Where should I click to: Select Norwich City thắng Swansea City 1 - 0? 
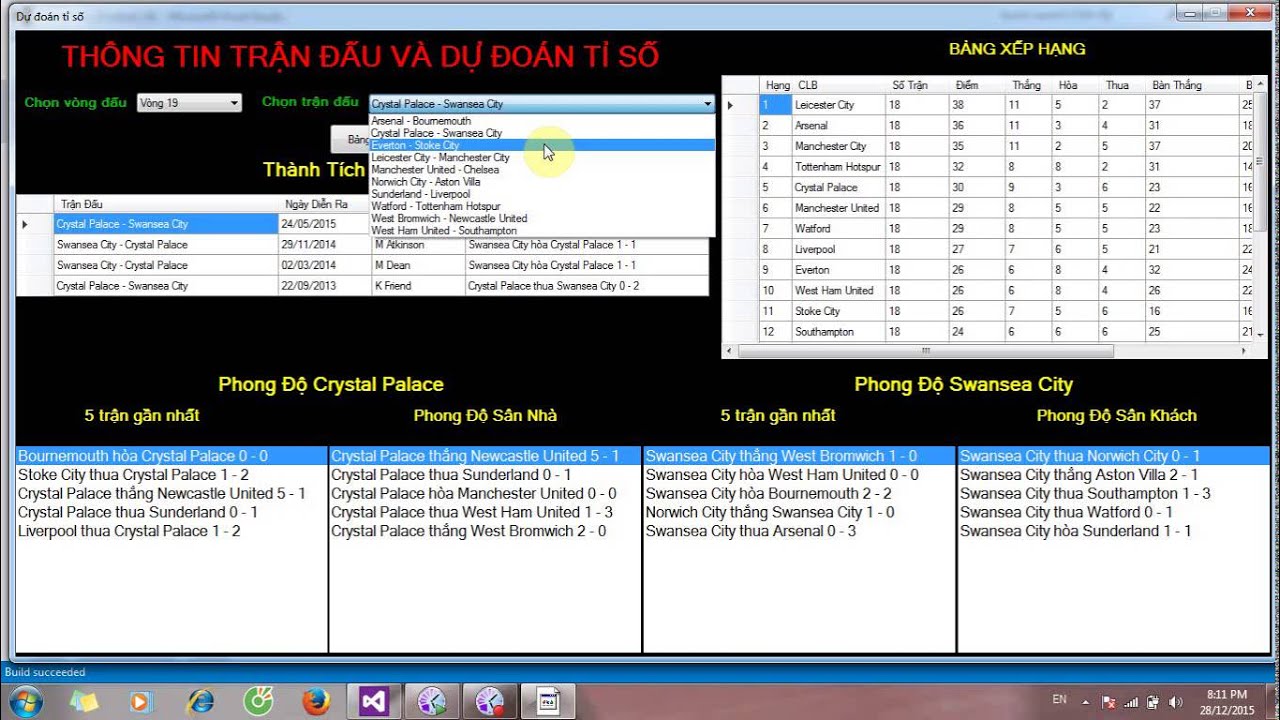pyautogui.click(x=799, y=512)
